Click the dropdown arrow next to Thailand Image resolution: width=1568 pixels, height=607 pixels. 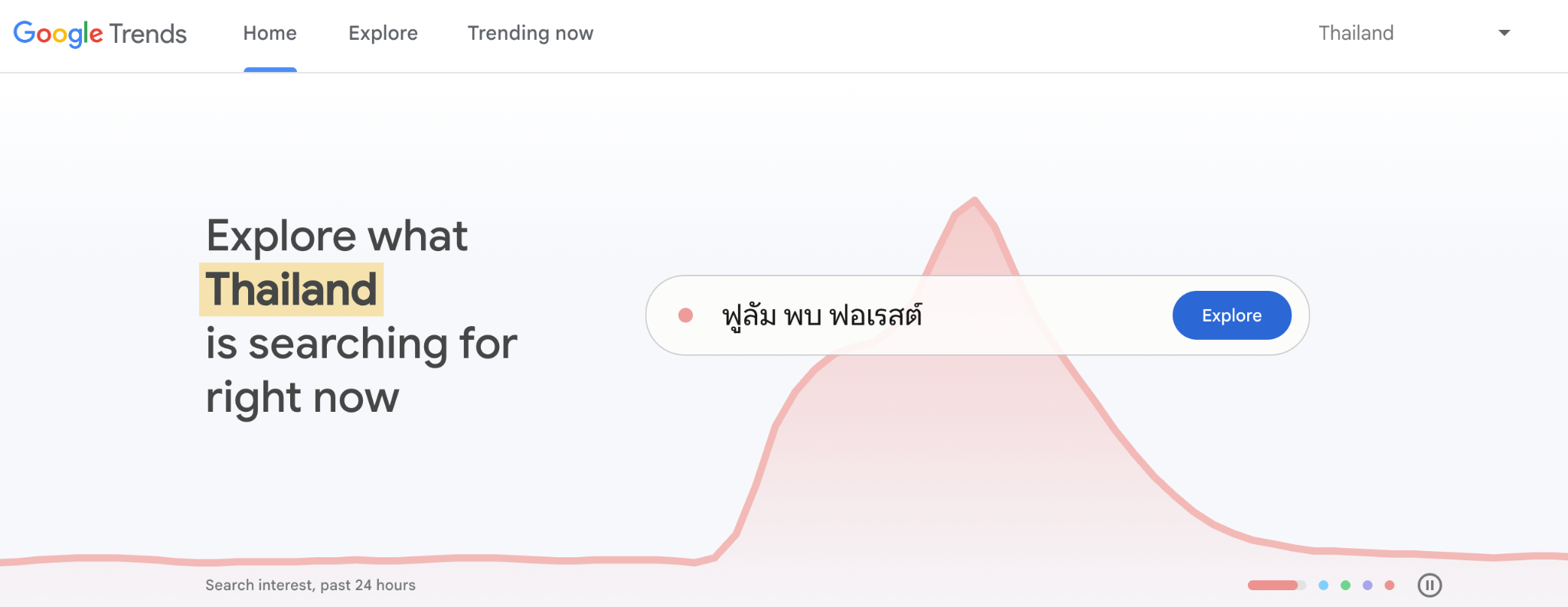1504,32
